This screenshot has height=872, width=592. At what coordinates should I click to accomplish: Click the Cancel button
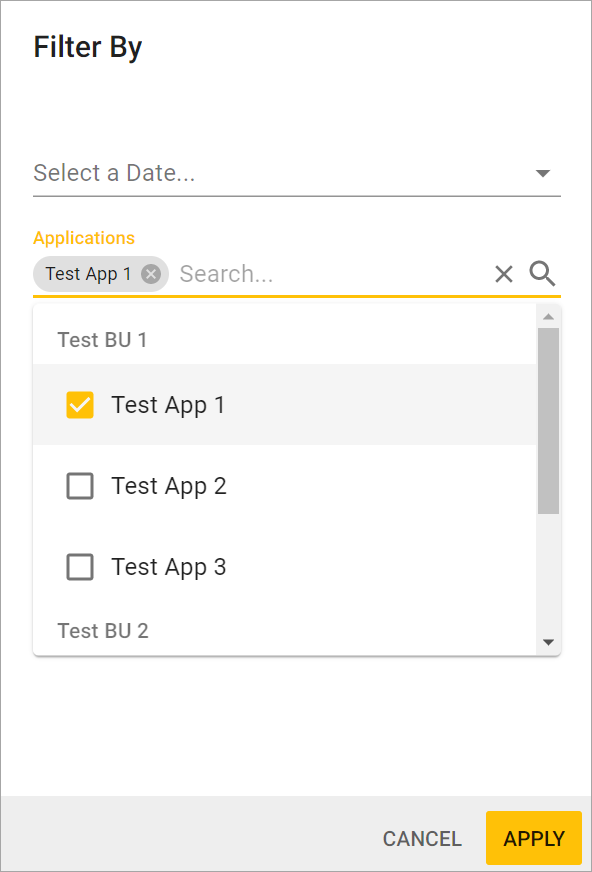pyautogui.click(x=422, y=839)
